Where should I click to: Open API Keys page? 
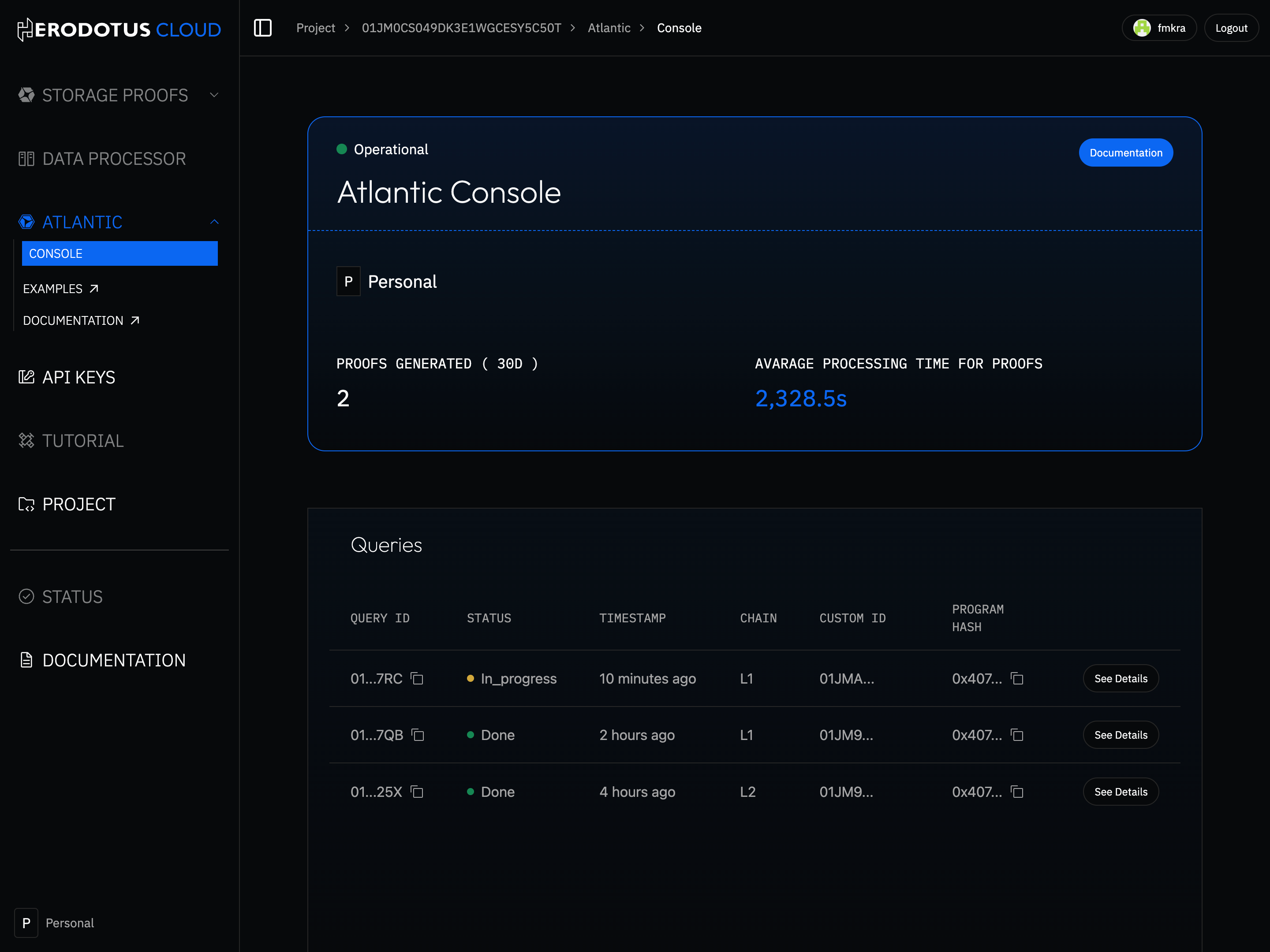78,377
